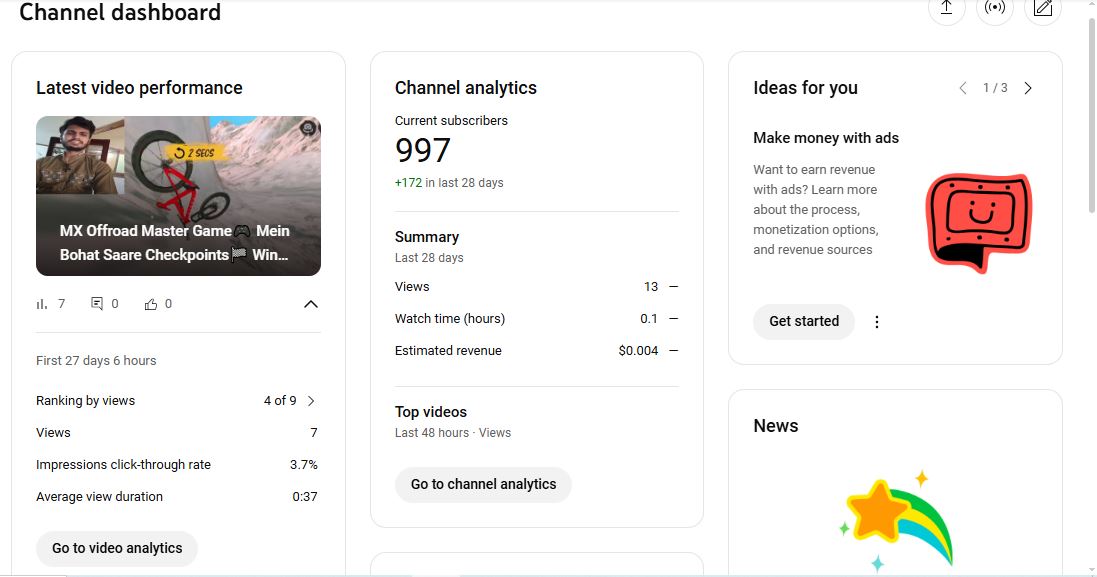1097x577 pixels.
Task: Click the '4 of 9' ranking value
Action: 280,401
